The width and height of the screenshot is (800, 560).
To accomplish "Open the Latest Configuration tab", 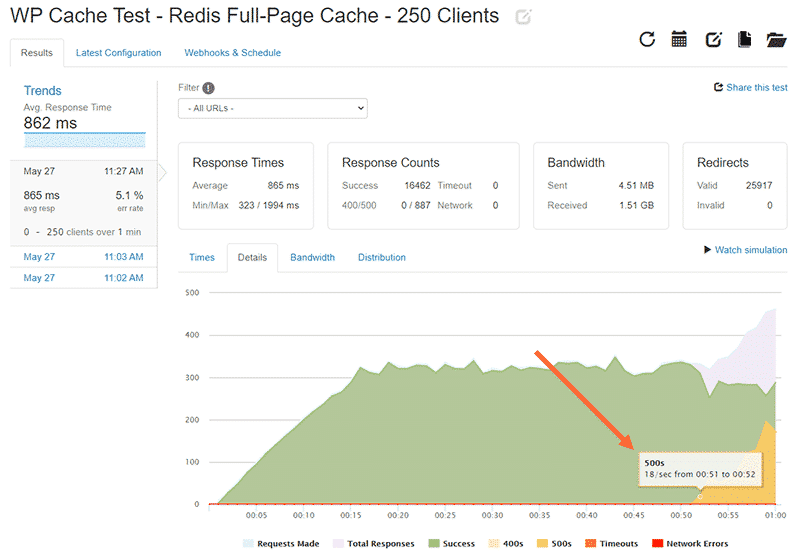I will click(x=118, y=53).
